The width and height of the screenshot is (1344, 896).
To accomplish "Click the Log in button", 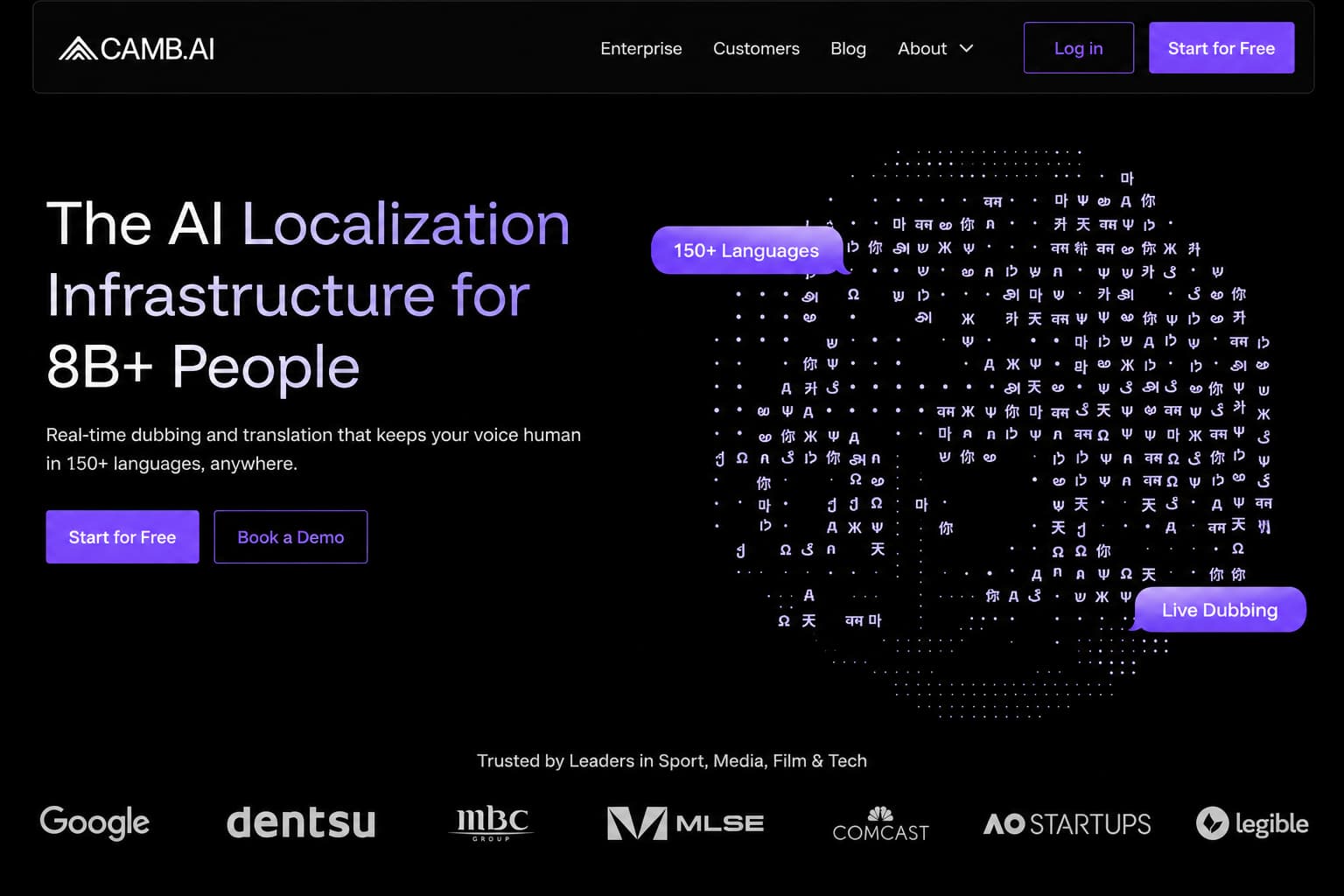I will [1078, 48].
